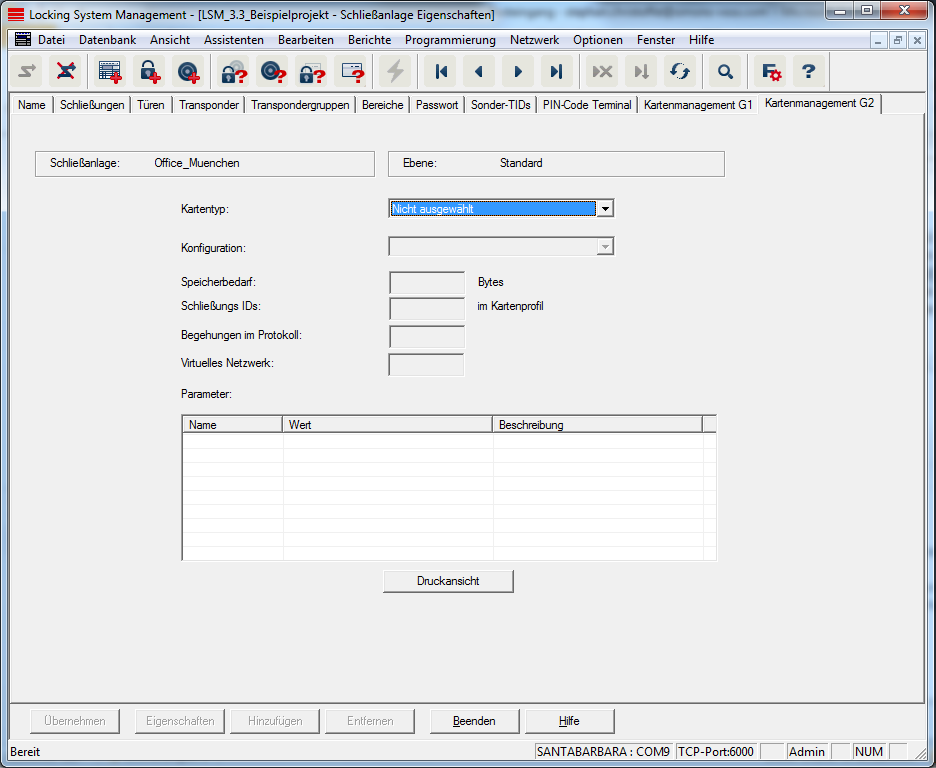Click the Beschreibung column header
This screenshot has width=936, height=768.
(597, 425)
